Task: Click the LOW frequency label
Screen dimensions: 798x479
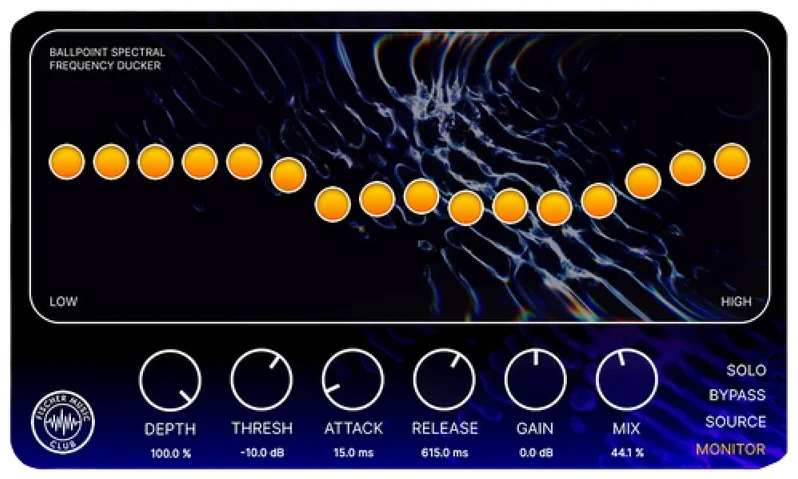Action: click(64, 301)
